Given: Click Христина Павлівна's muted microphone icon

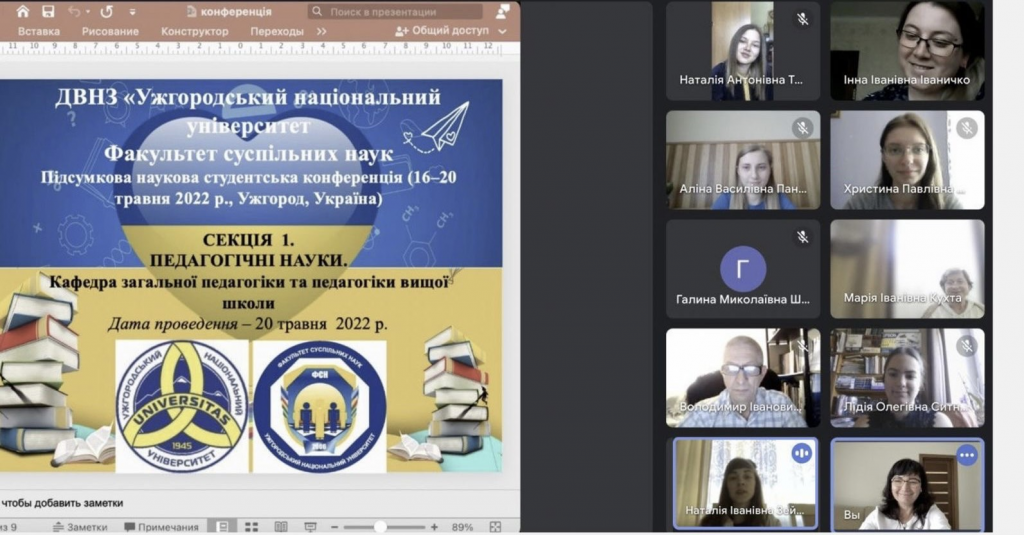Looking at the screenshot, I should click(967, 127).
